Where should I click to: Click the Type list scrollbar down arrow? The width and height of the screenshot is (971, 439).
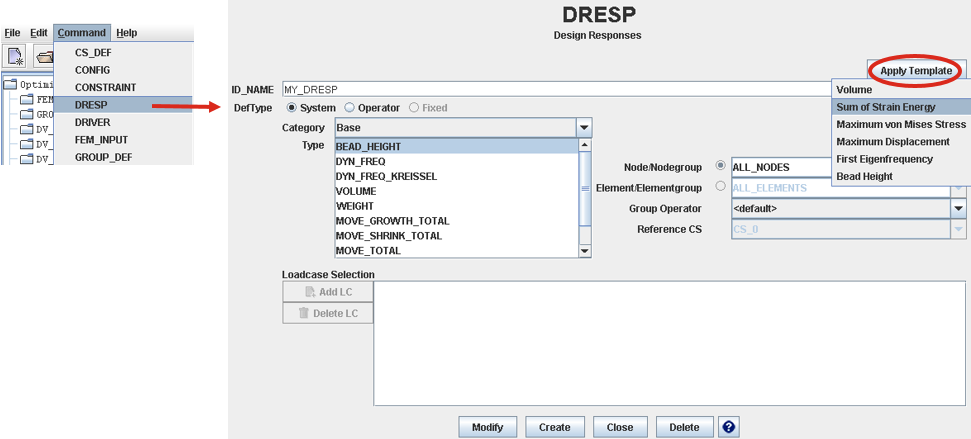pos(585,251)
